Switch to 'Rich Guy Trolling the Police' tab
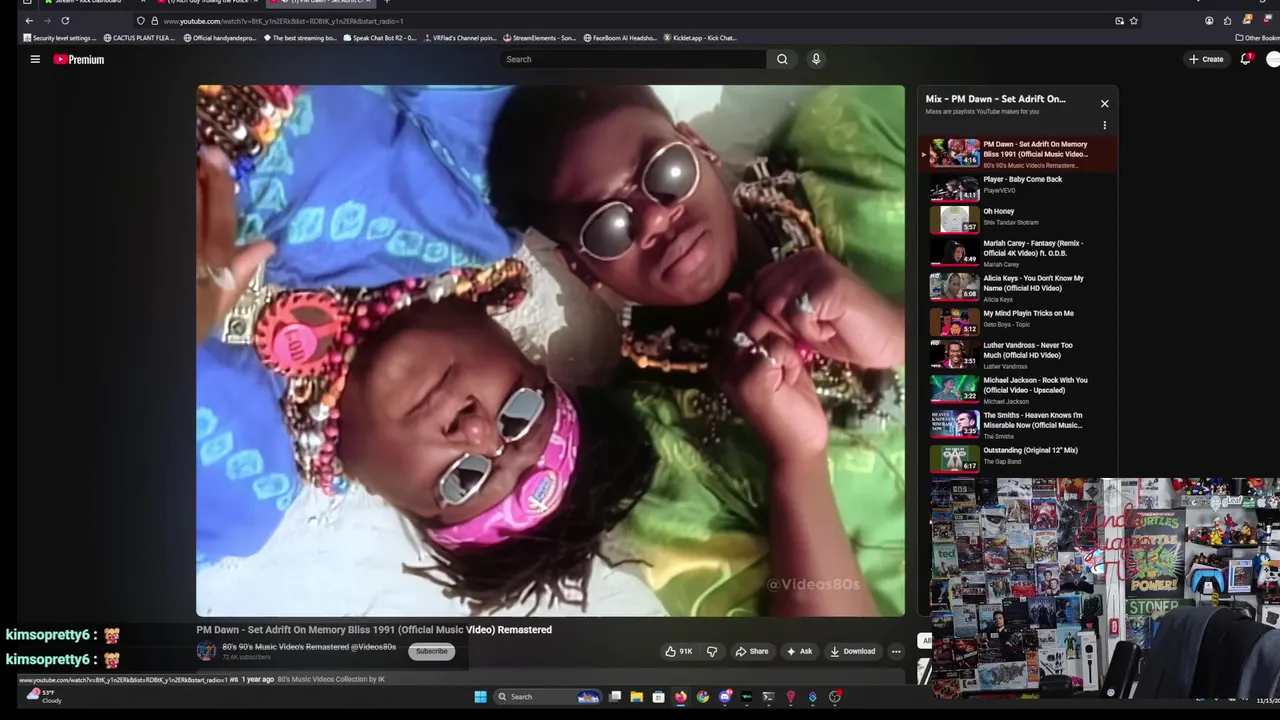Screen dimensions: 1280x720 click(208, 2)
